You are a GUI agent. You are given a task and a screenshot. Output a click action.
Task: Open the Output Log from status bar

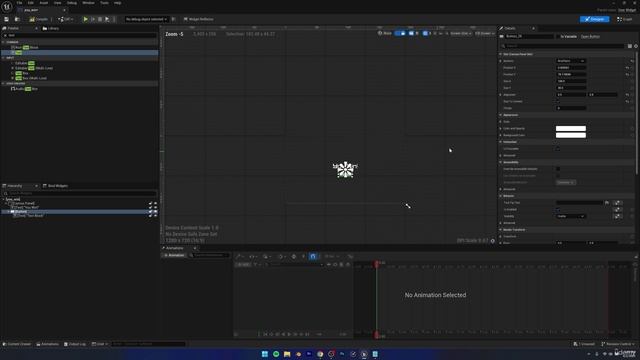pos(75,344)
